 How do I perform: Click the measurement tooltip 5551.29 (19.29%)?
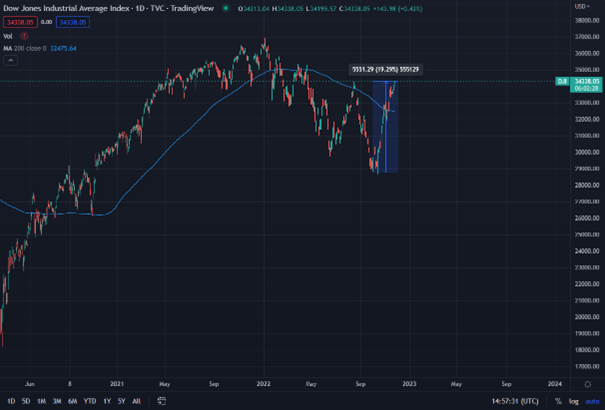tap(385, 69)
